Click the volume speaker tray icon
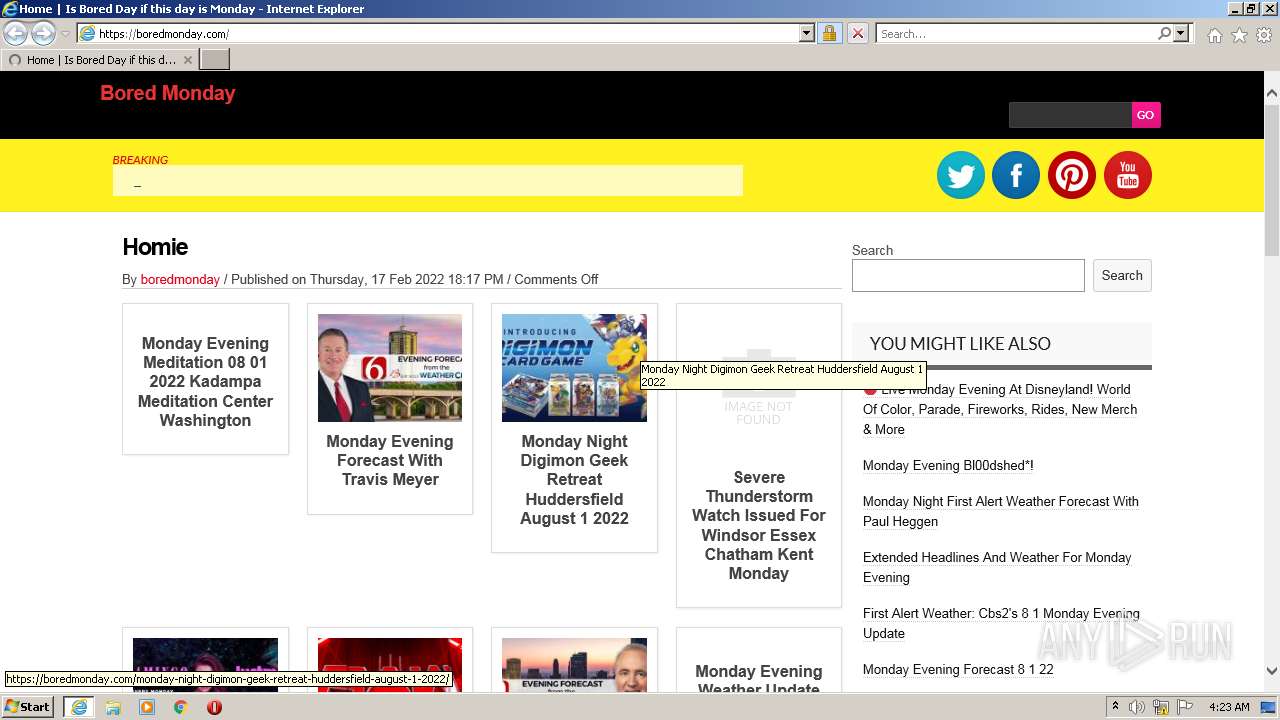Image resolution: width=1280 pixels, height=720 pixels. (1137, 707)
